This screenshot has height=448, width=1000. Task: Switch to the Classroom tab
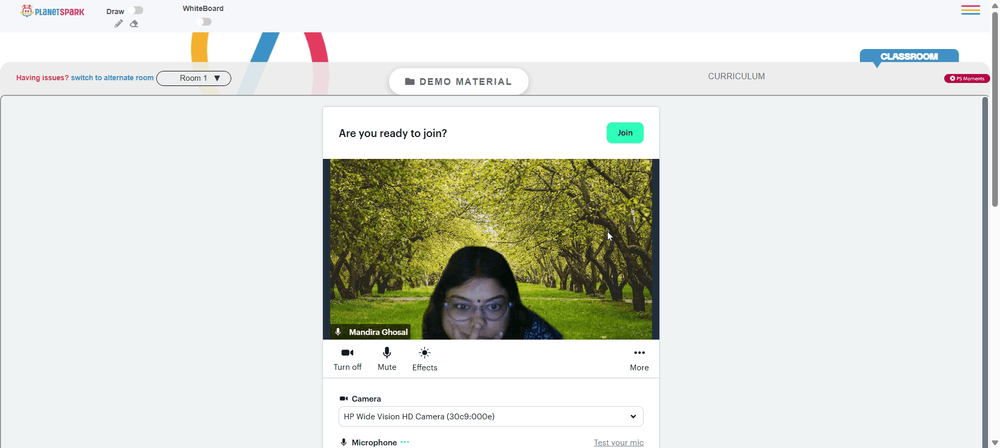click(909, 56)
